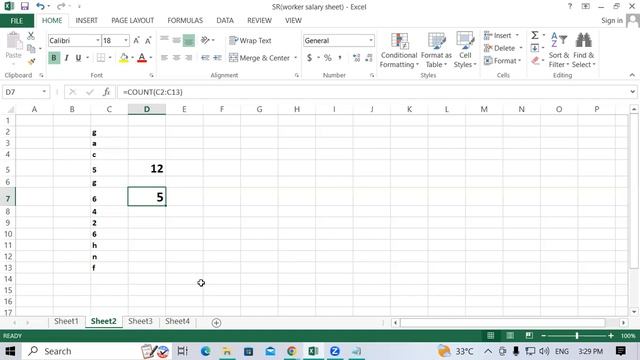Click the AutoSum sigma icon
Screen dimensions: 640x360
click(x=535, y=36)
